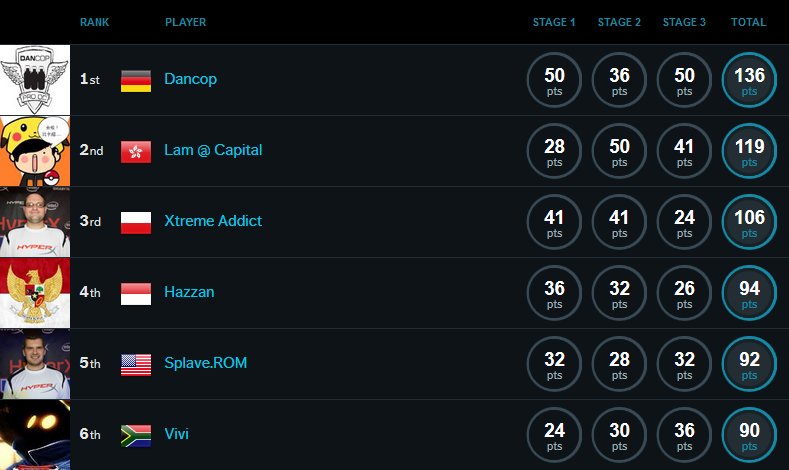This screenshot has width=789, height=470.
Task: Open Dancop's avatar logo thumbnail
Action: coord(35,80)
